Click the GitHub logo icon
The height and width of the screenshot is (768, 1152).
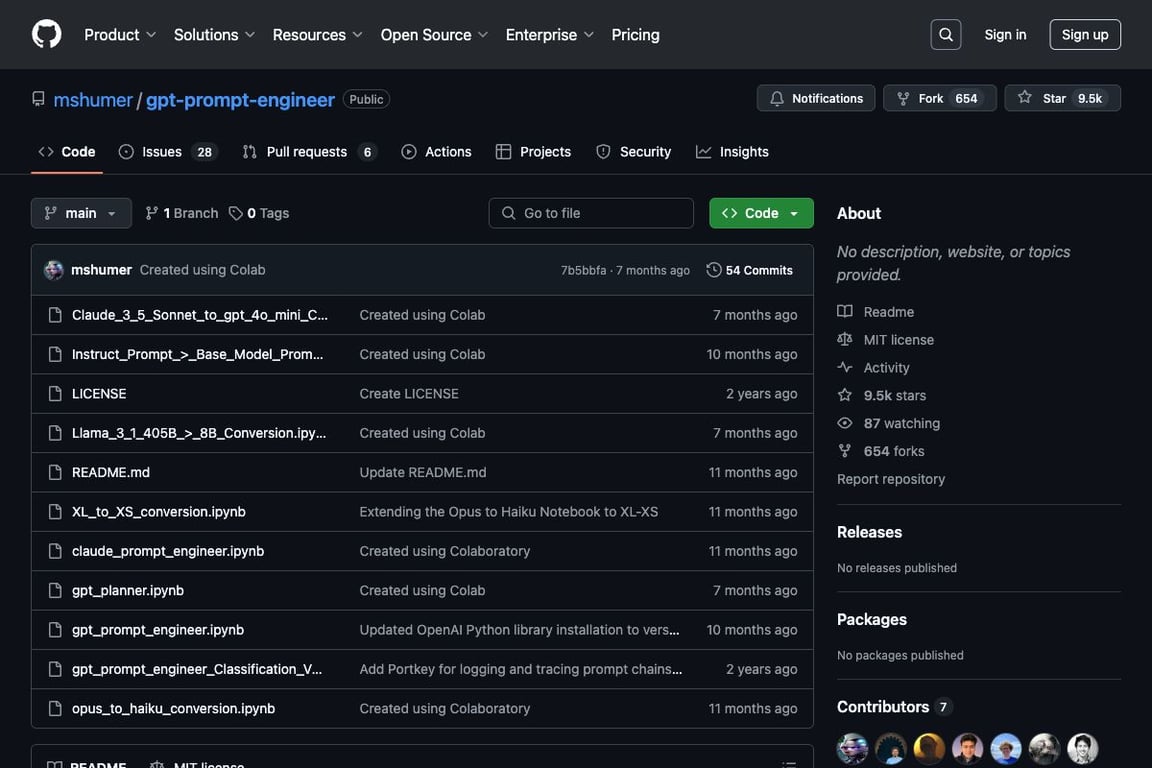(46, 34)
